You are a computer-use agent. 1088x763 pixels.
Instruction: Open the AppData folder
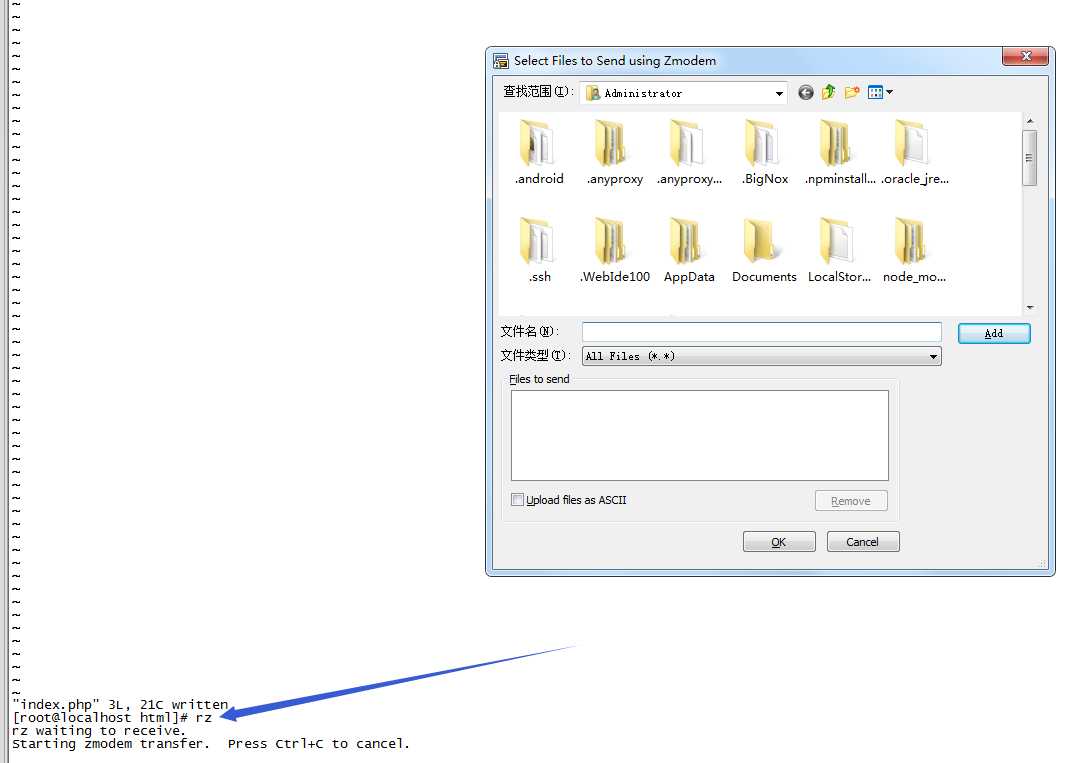click(689, 250)
